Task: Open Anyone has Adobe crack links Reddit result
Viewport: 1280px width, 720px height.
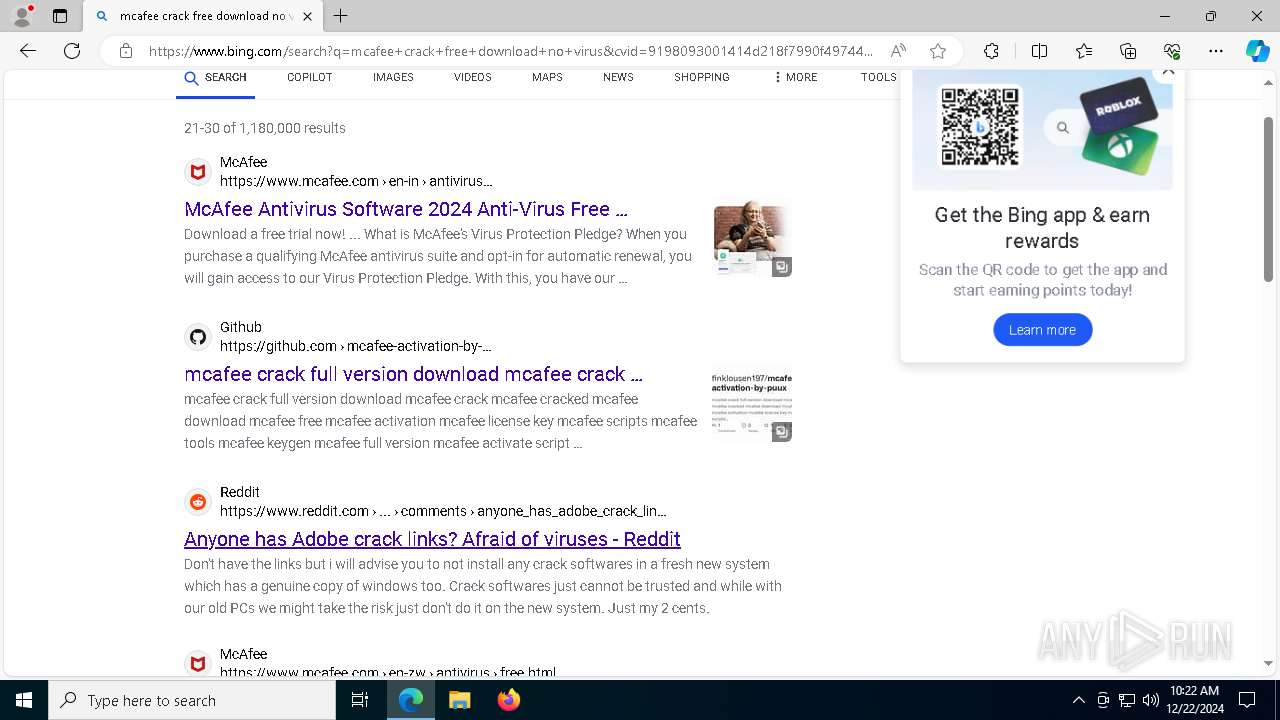Action: pyautogui.click(x=432, y=539)
